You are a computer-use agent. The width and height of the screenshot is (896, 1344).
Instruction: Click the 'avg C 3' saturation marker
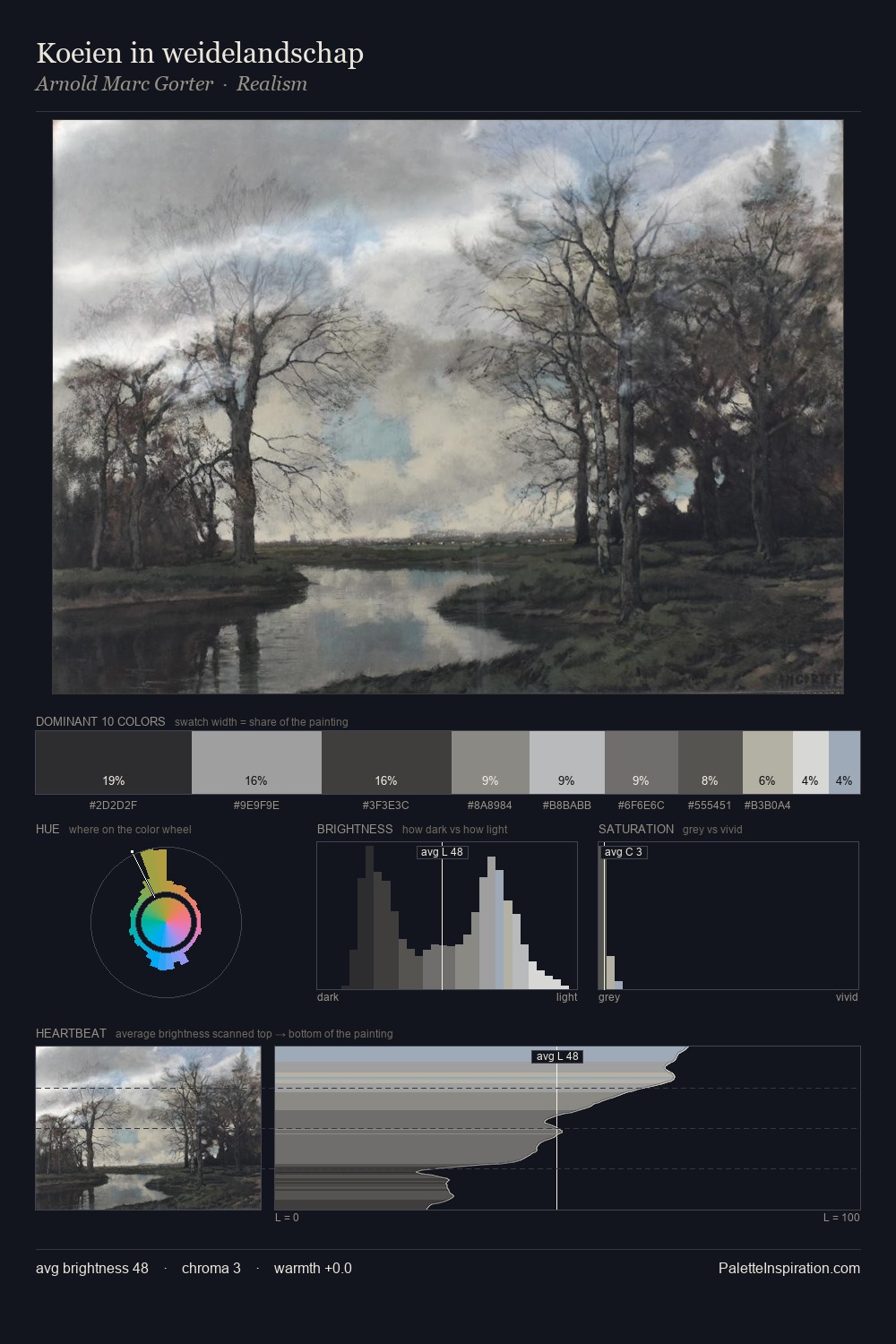[x=624, y=852]
